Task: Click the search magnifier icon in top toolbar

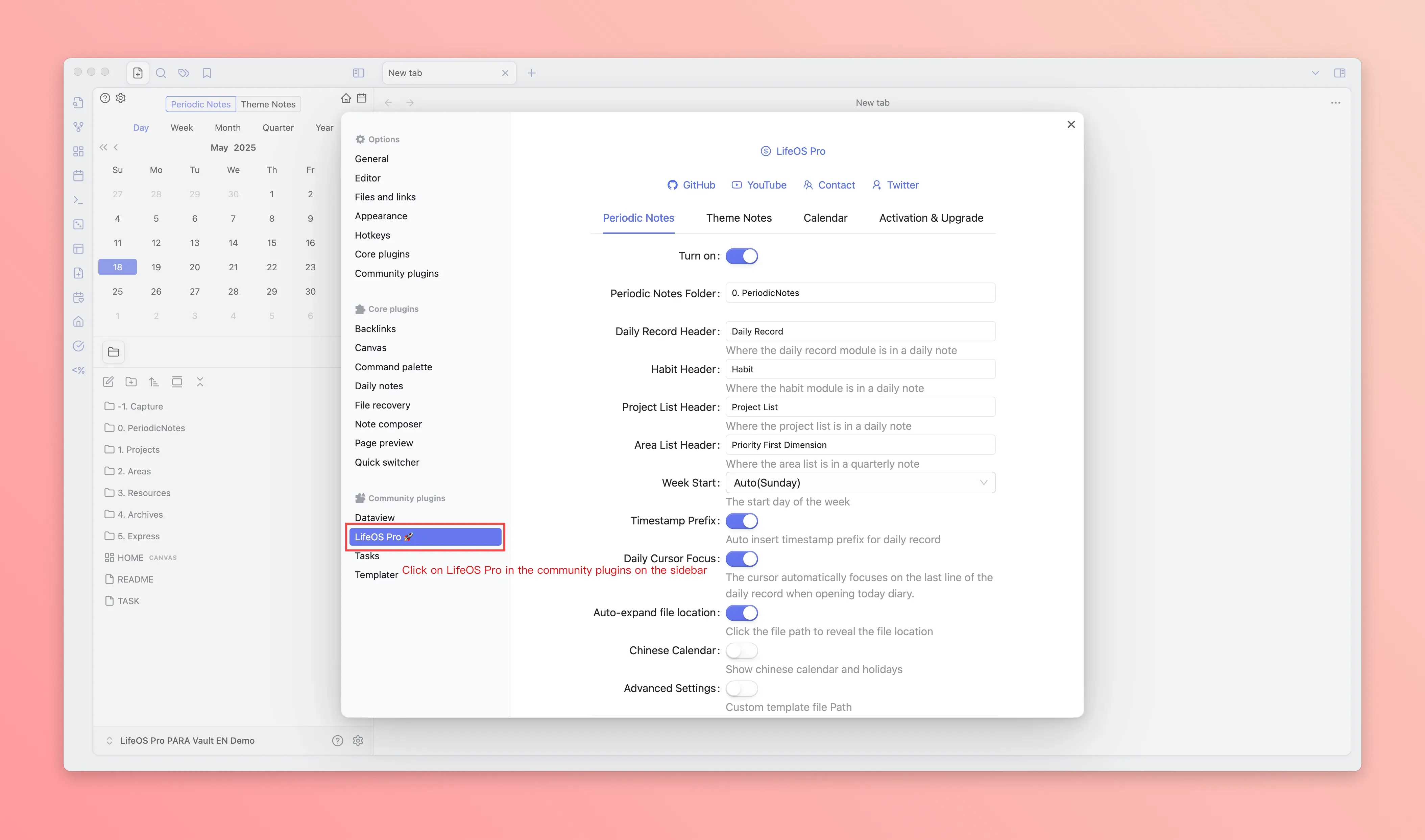Action: point(161,73)
